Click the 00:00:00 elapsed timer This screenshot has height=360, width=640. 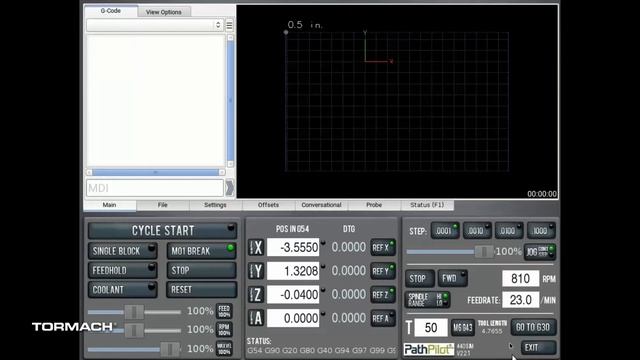pos(542,194)
